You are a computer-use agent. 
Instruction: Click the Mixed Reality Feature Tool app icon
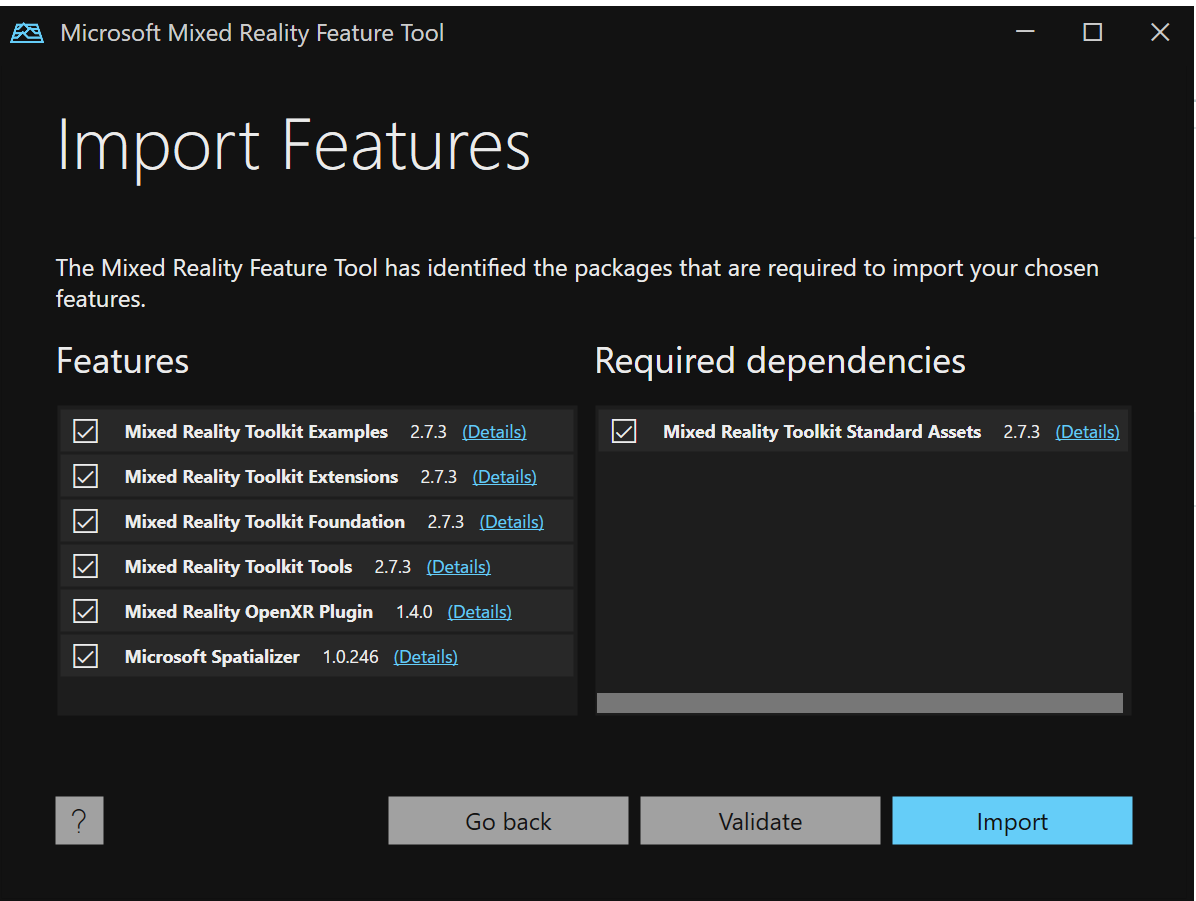tap(27, 33)
